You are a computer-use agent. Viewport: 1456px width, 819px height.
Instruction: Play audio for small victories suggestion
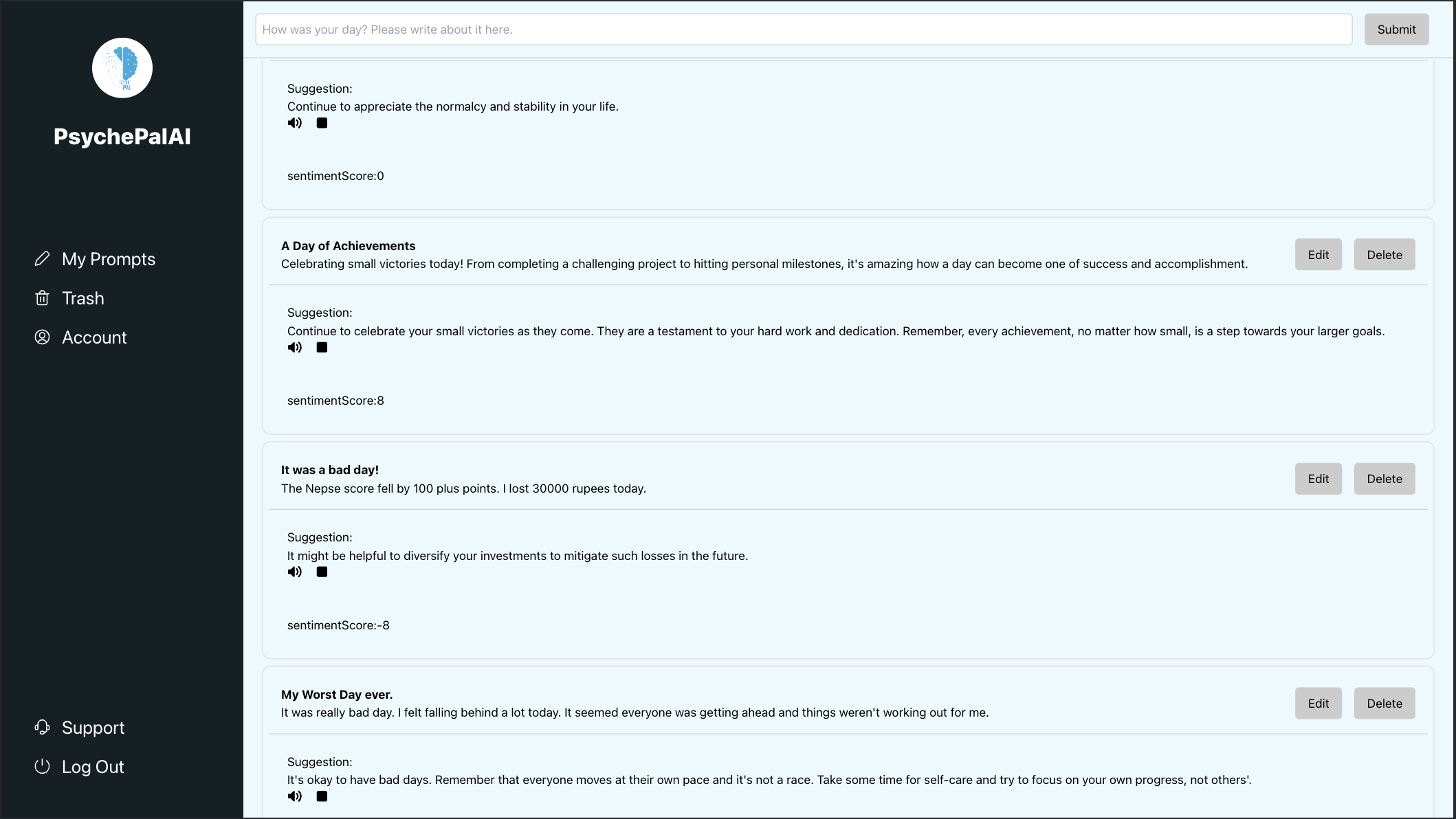click(294, 348)
